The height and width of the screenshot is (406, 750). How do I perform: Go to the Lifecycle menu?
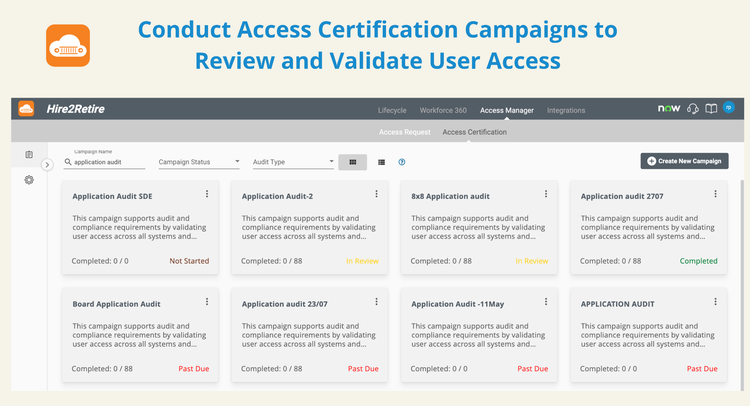(392, 110)
